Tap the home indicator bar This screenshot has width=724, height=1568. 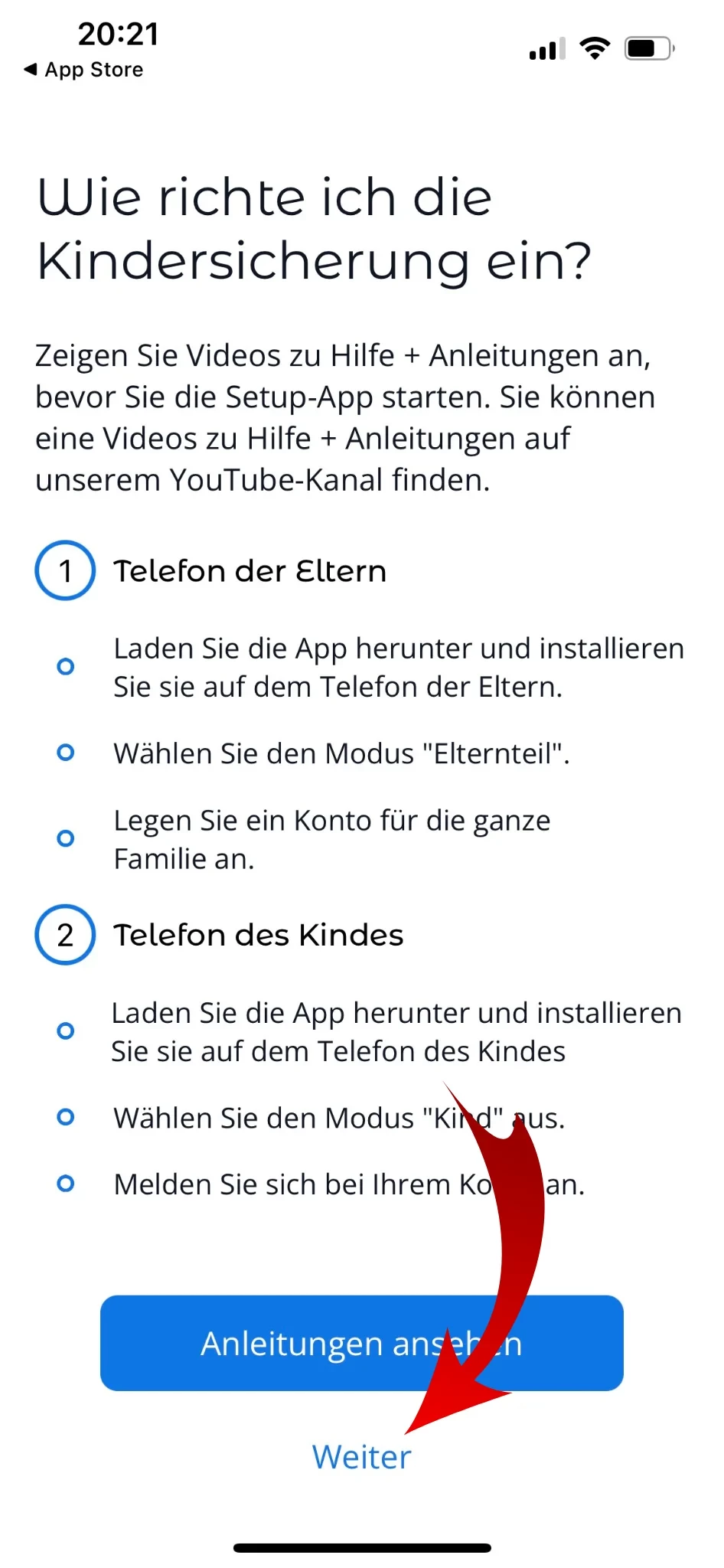point(362,1548)
